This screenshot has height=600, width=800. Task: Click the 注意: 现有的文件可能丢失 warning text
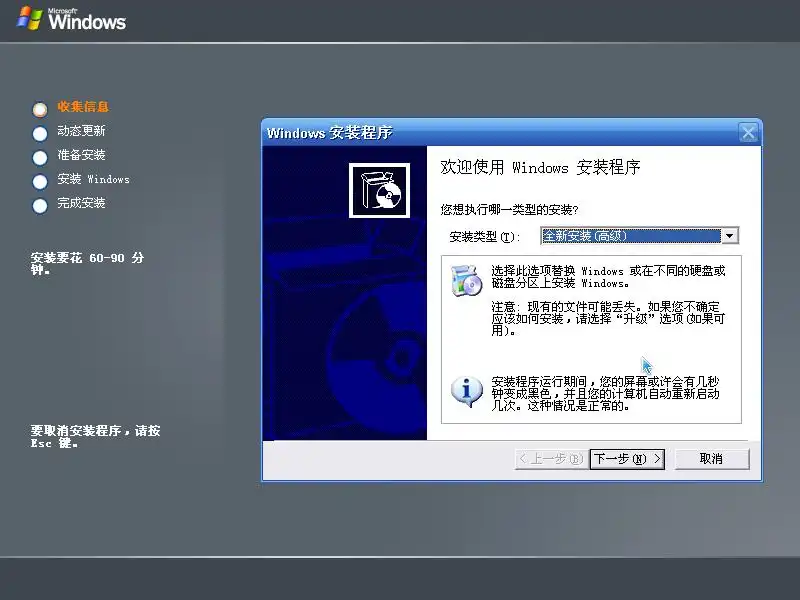pyautogui.click(x=608, y=318)
